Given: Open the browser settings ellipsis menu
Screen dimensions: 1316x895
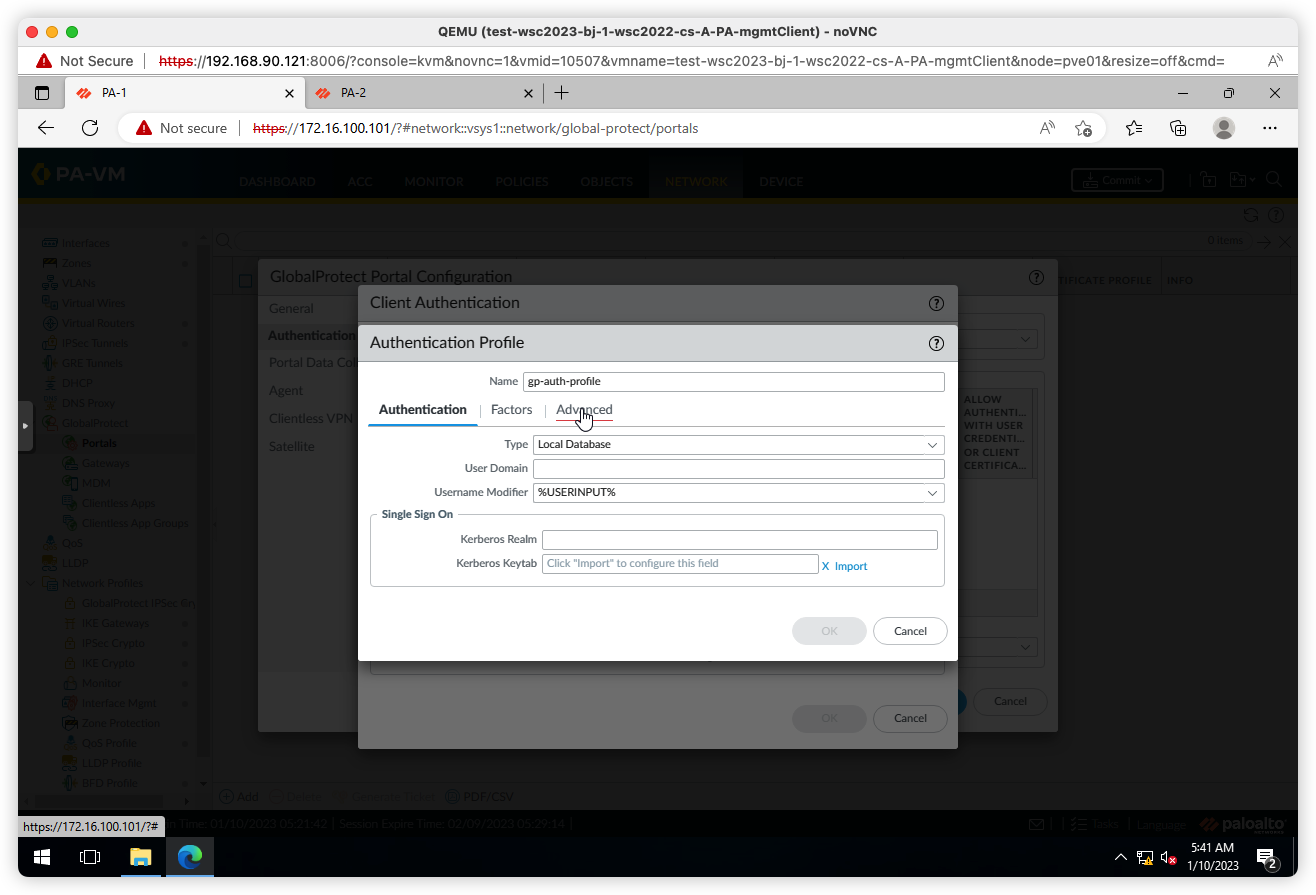Looking at the screenshot, I should (1270, 128).
